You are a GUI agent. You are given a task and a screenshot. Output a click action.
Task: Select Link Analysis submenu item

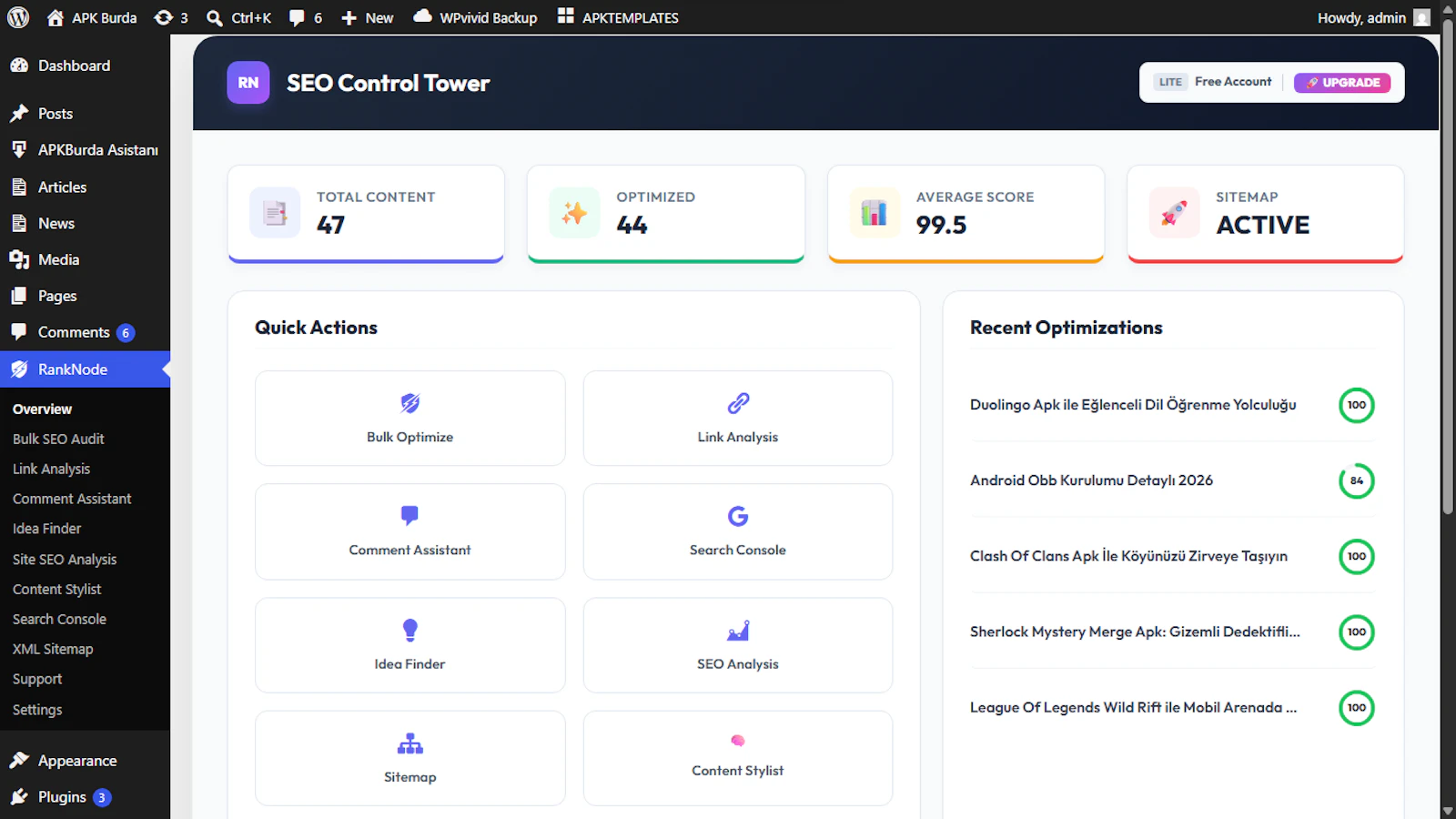click(x=51, y=469)
